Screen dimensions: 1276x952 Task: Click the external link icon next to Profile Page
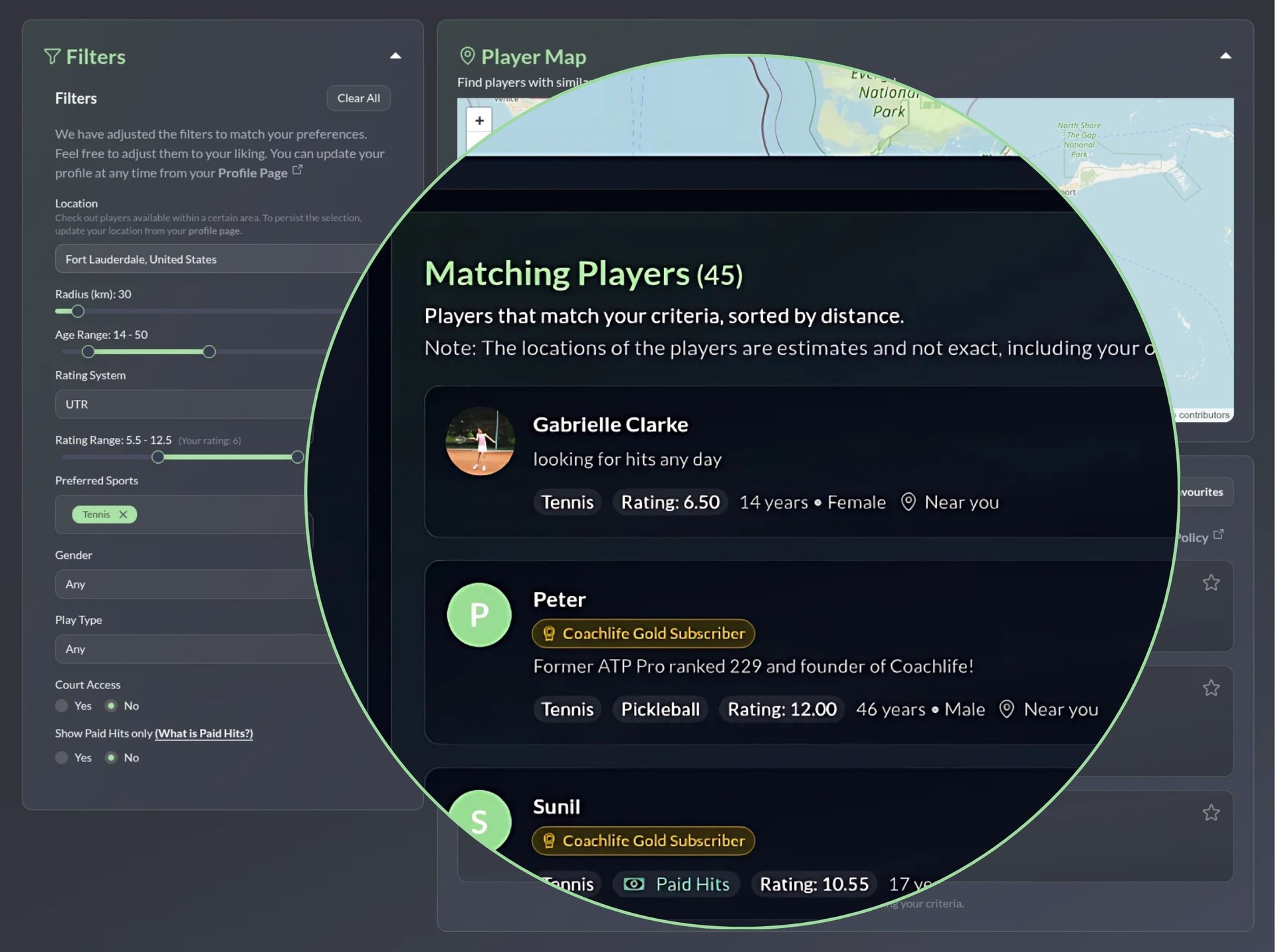[x=297, y=169]
